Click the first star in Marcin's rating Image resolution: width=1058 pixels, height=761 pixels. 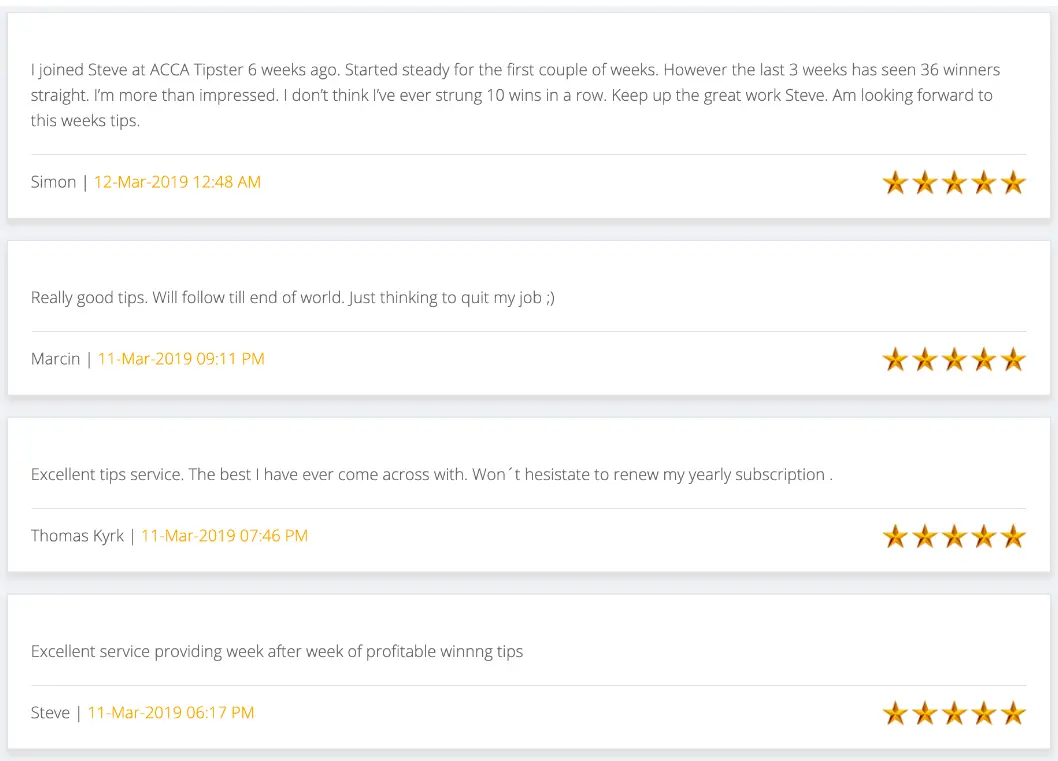(895, 359)
